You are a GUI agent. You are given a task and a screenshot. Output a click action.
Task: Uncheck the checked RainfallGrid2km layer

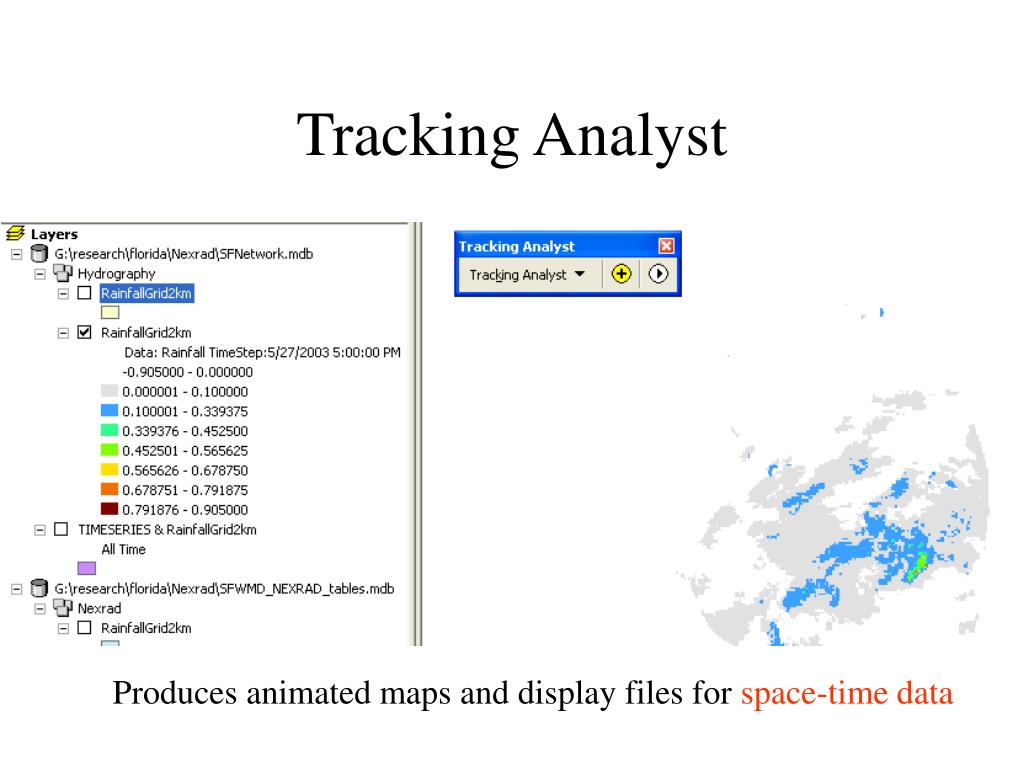[x=84, y=332]
